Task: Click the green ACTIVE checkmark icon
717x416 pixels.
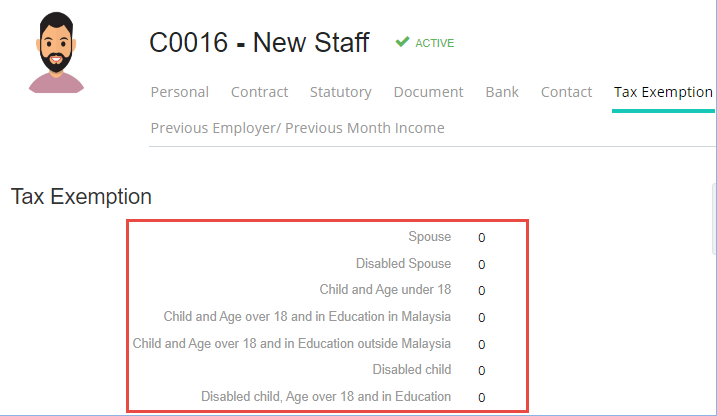Action: tap(402, 42)
